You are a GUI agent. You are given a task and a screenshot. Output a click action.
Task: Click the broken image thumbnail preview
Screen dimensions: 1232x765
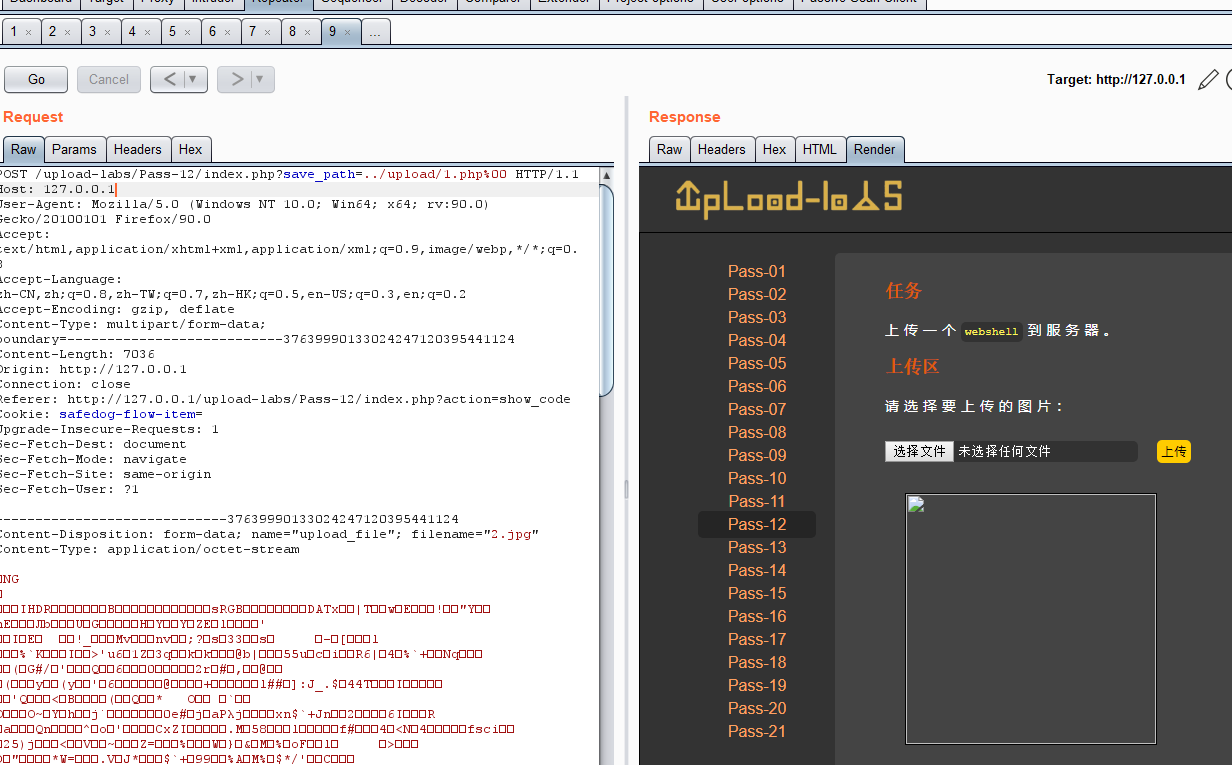[x=1031, y=619]
